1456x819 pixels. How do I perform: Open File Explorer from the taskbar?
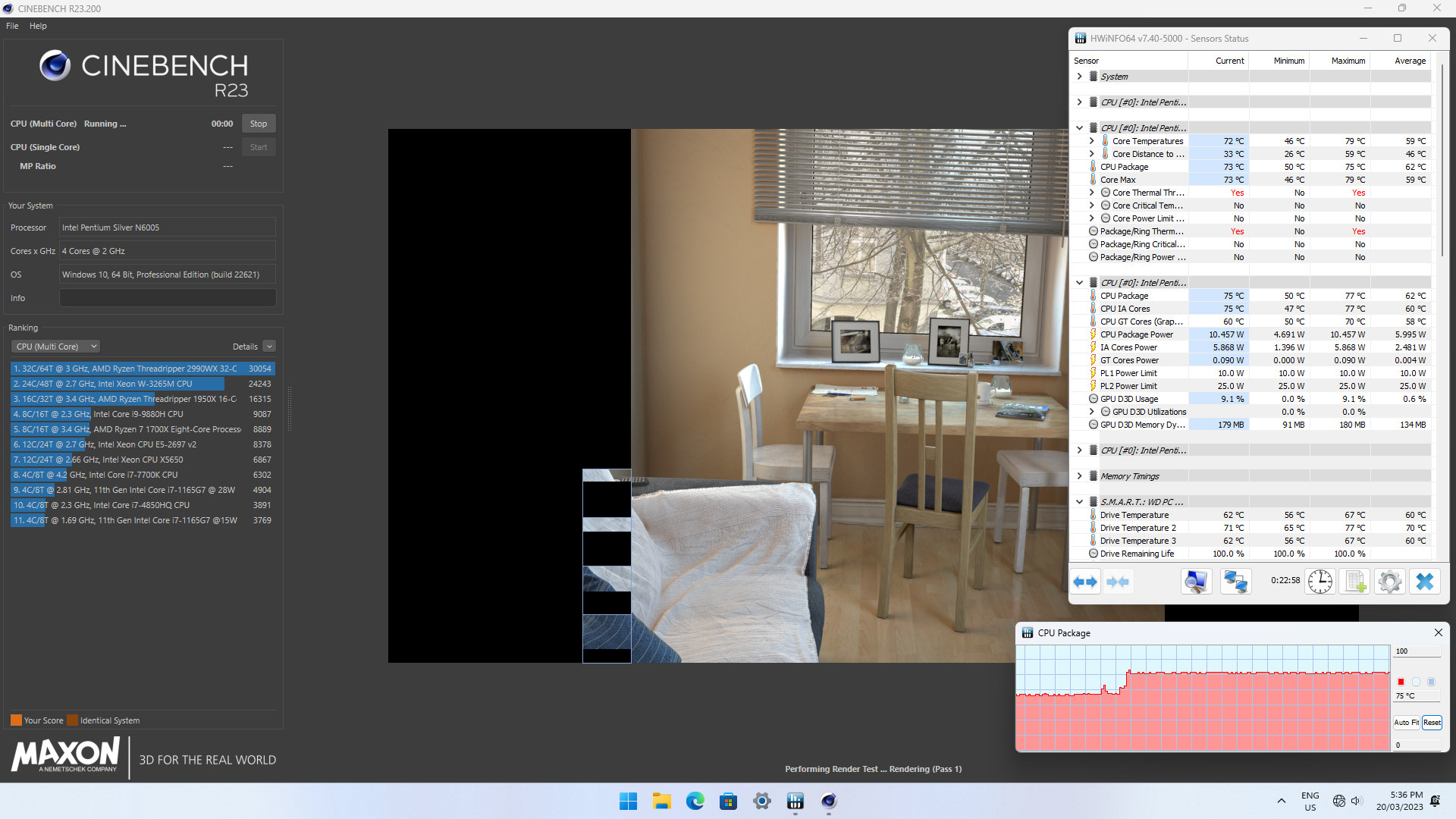click(661, 801)
